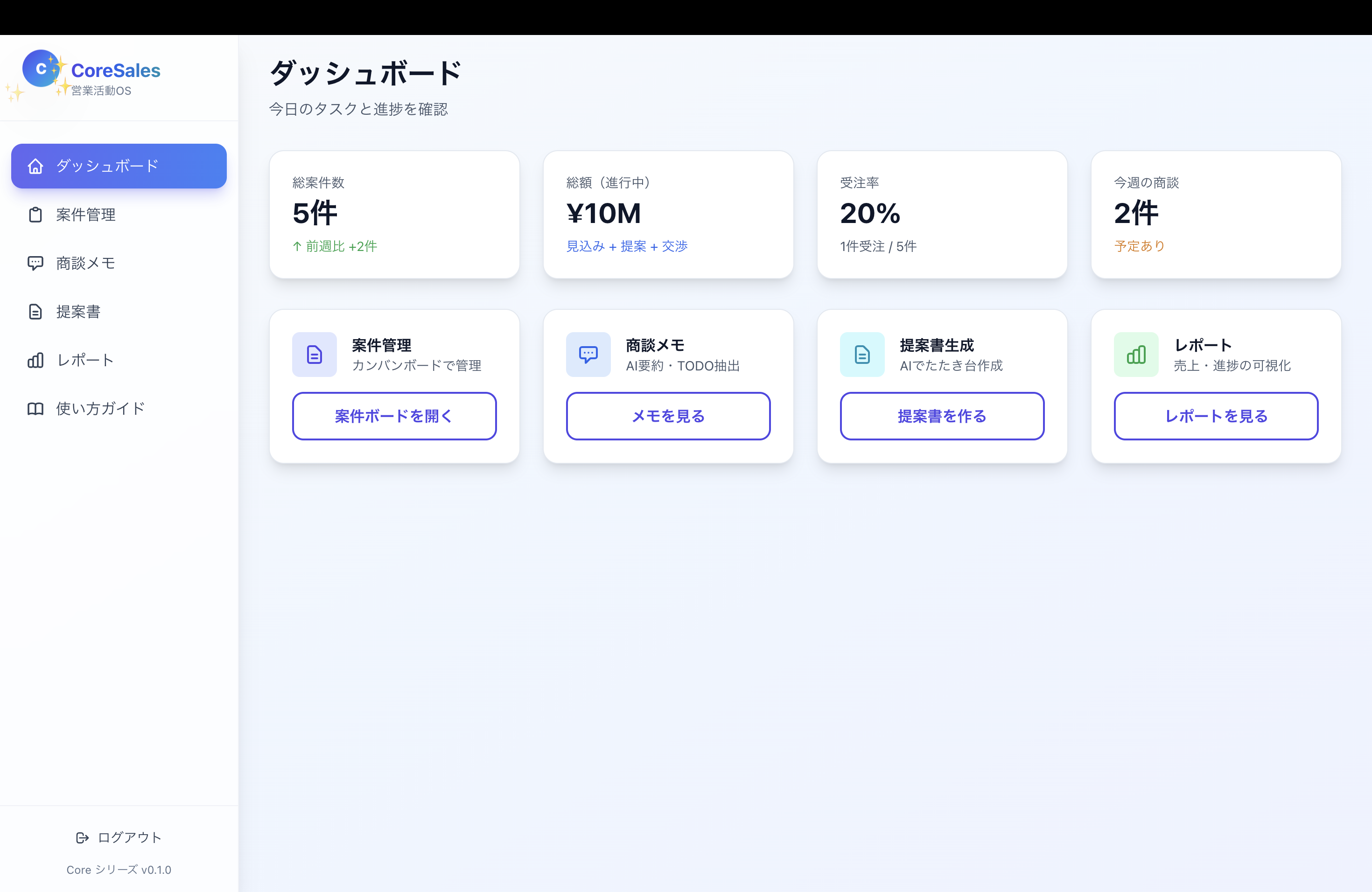Image resolution: width=1372 pixels, height=892 pixels.
Task: Click the CoreSales logo icon
Action: coord(41,69)
